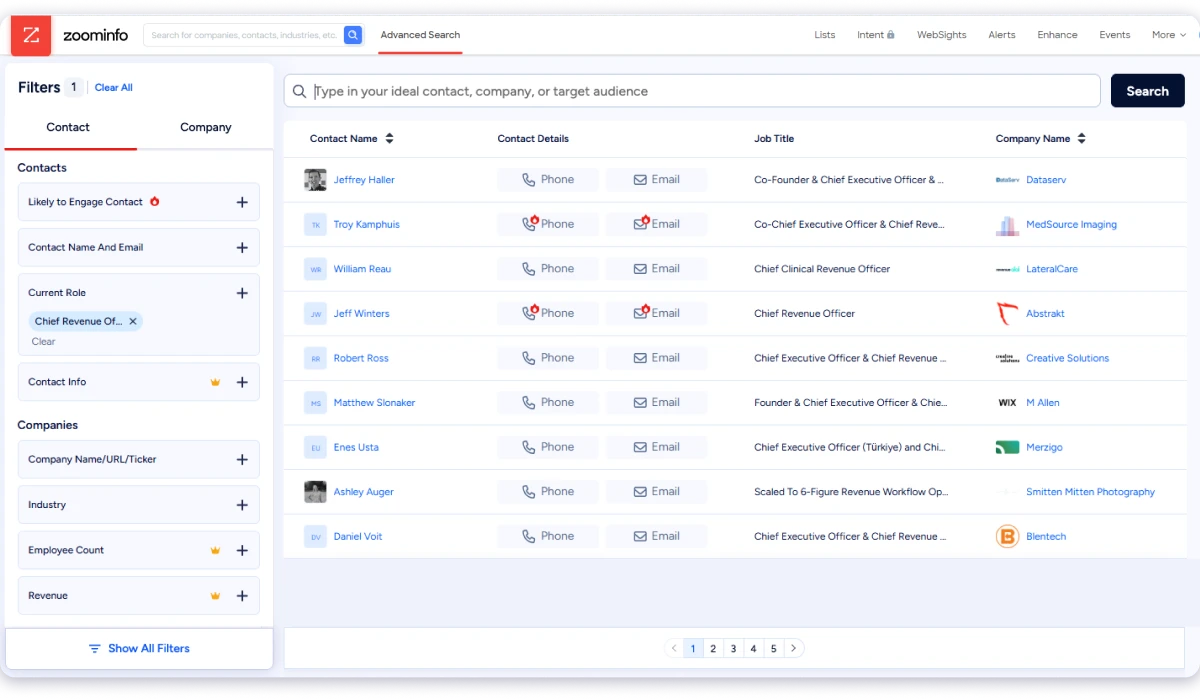Sort by Contact Name column arrows
The image size is (1200, 699).
(x=390, y=139)
